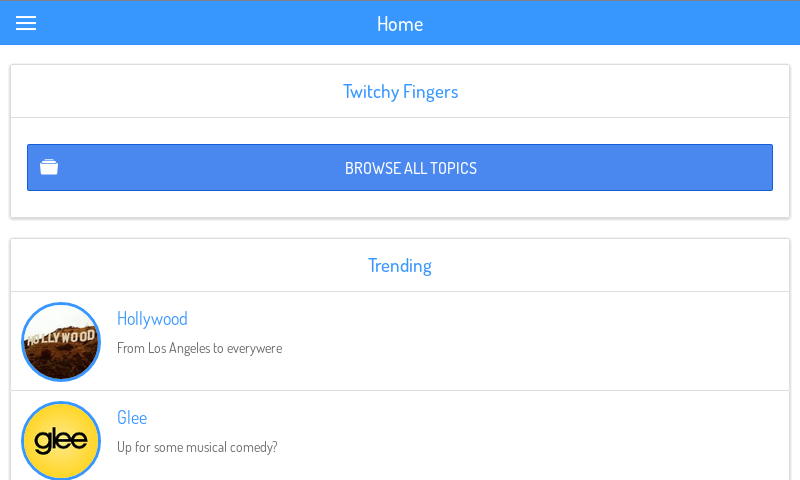
Task: Select "From Los Angeles to everywere" description
Action: click(x=199, y=348)
